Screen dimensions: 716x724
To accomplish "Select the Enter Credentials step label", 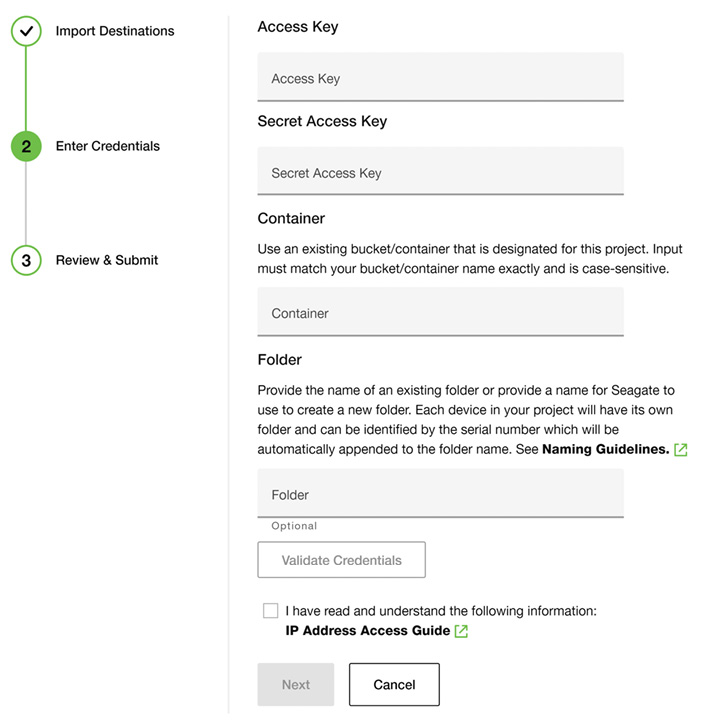I will [x=107, y=146].
